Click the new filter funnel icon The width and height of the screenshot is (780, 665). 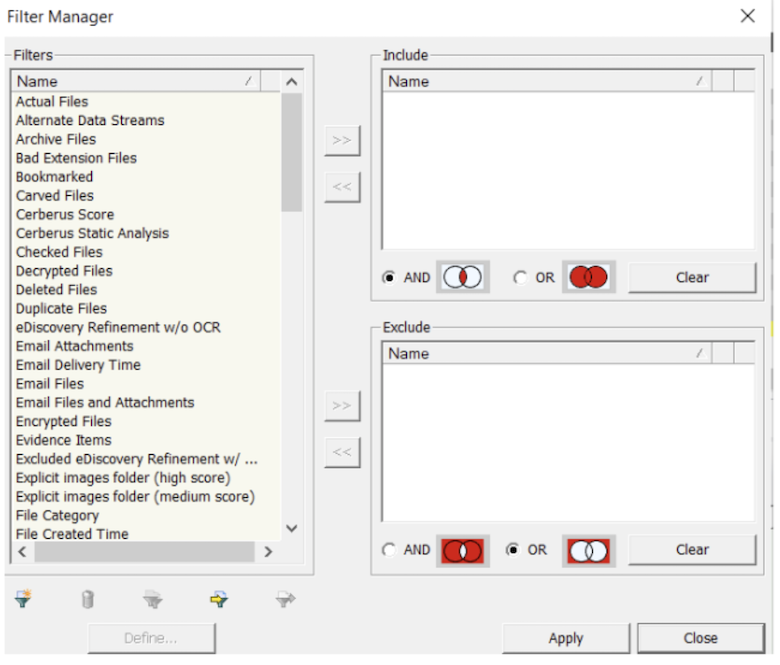24,599
